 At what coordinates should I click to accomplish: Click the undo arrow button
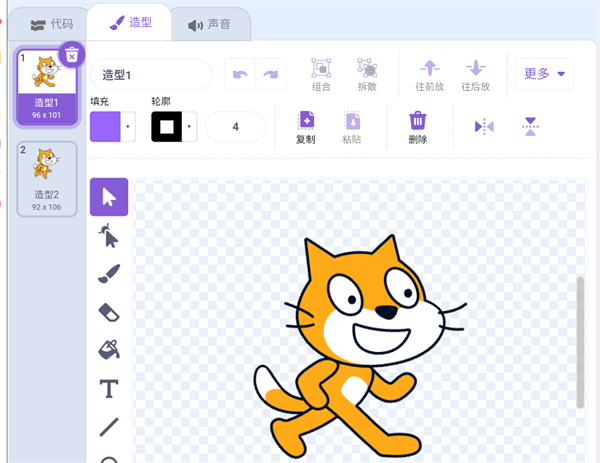click(240, 74)
